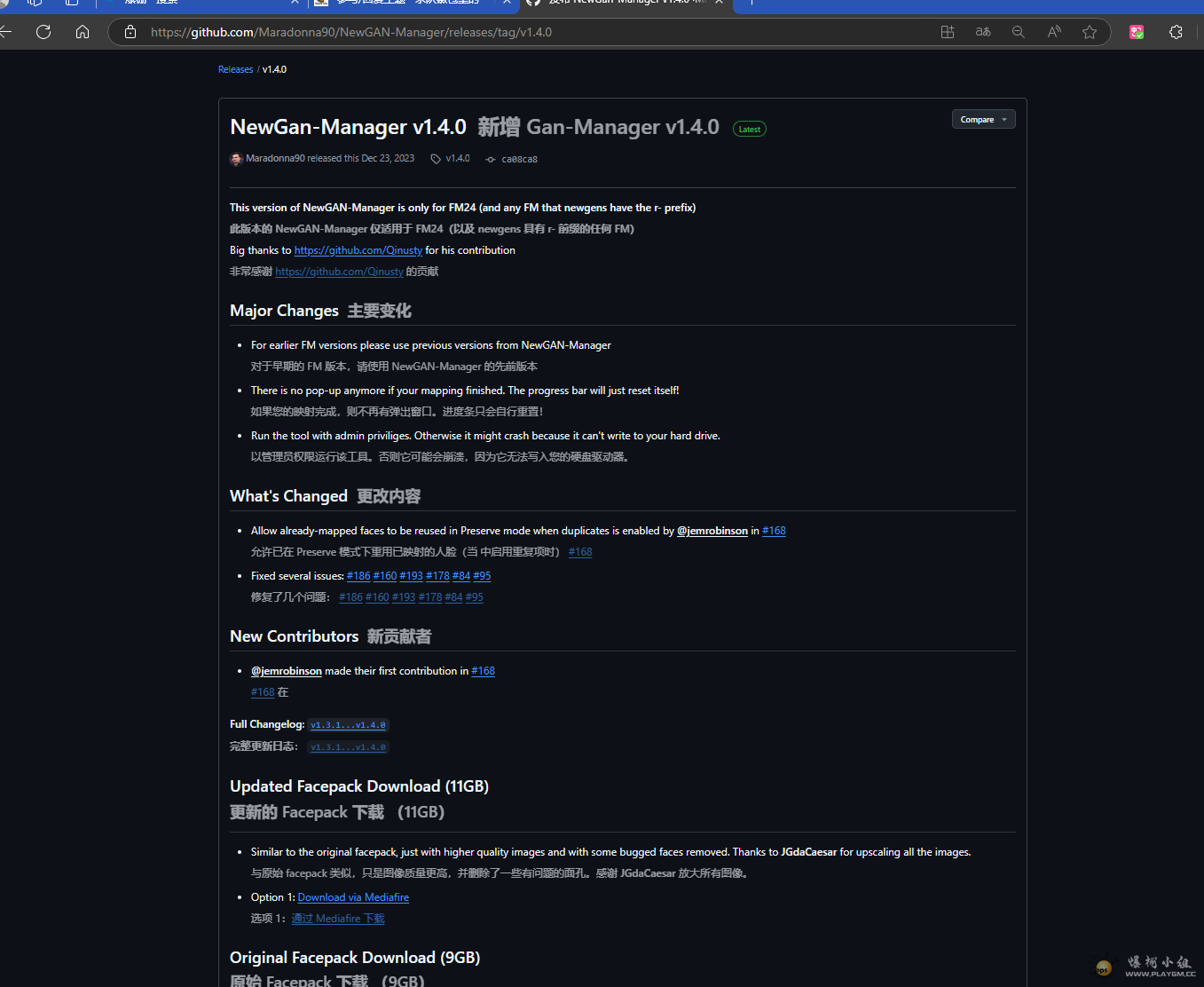Click 'Updated Facepack Download (11GB)' heading

coord(359,786)
